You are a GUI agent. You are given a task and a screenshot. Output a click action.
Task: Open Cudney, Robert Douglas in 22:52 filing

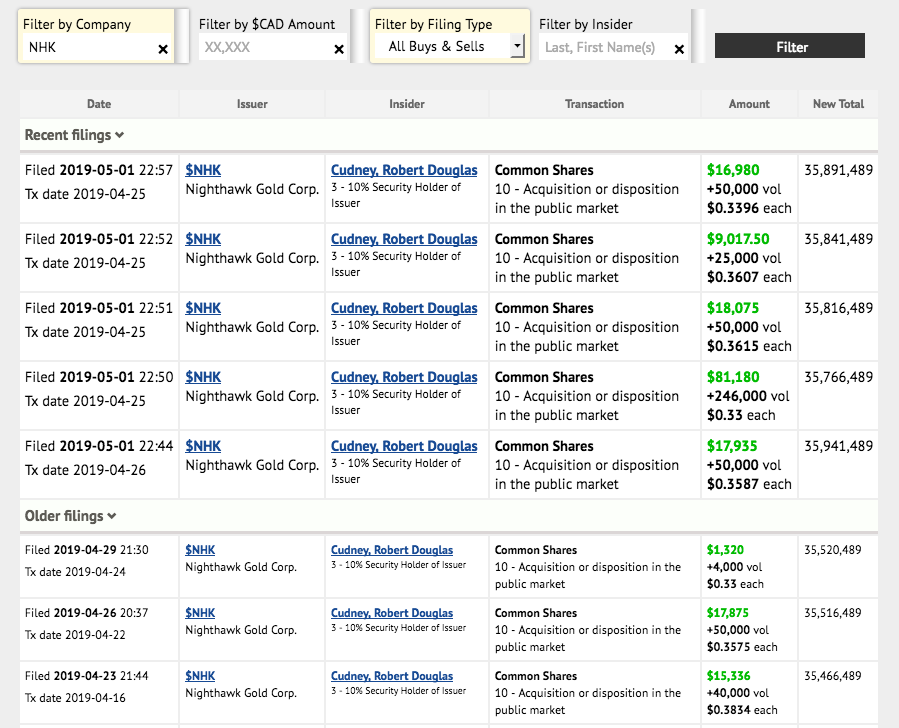404,239
